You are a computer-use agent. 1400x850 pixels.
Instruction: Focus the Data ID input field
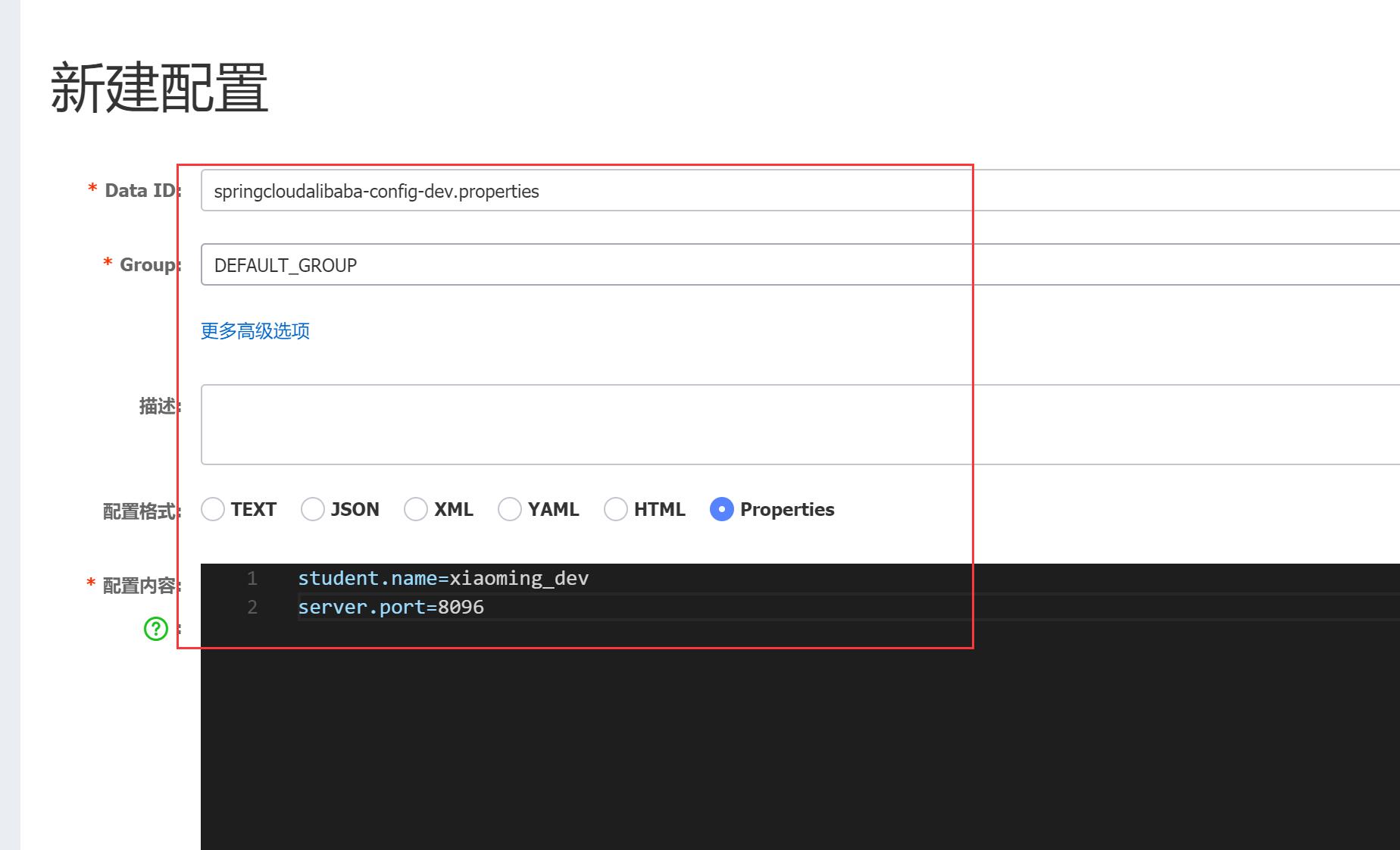pos(800,191)
